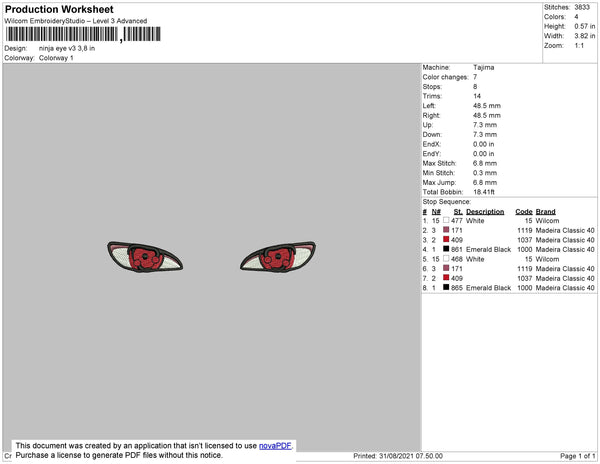
Task: Click the 'Color changes:' label
Action: [x=445, y=77]
